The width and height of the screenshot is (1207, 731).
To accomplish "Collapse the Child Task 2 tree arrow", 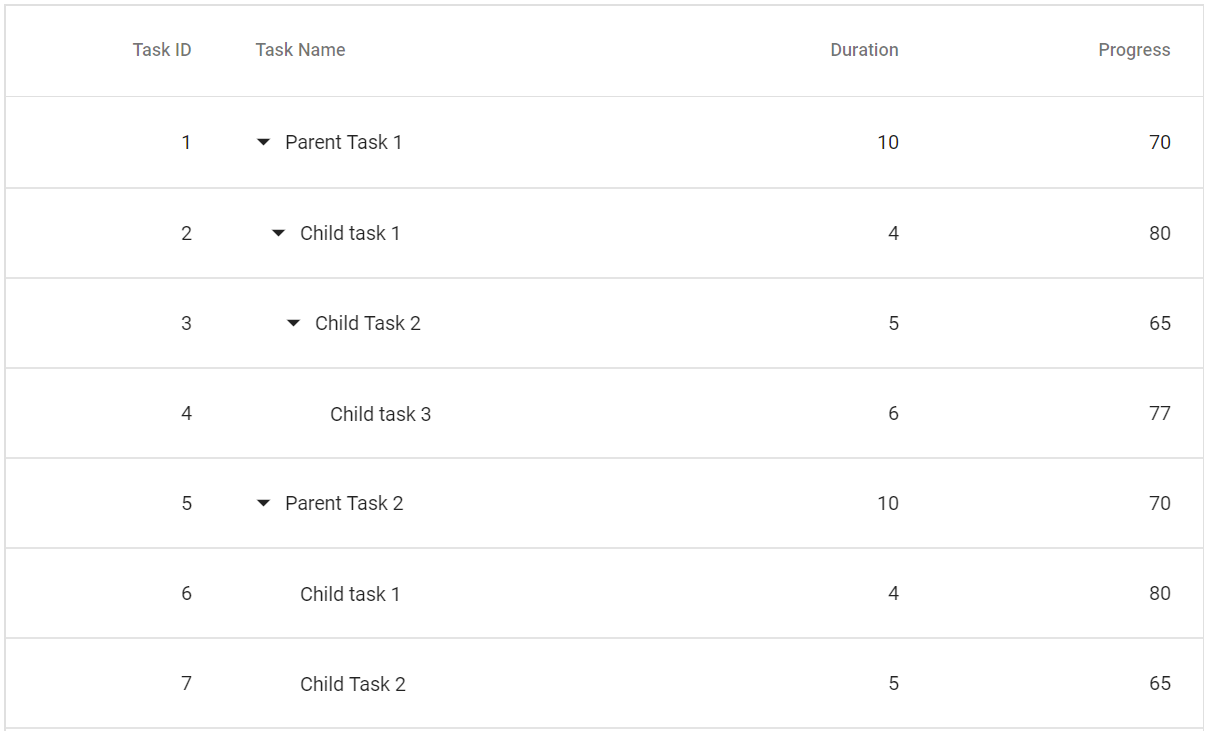I will pyautogui.click(x=292, y=322).
